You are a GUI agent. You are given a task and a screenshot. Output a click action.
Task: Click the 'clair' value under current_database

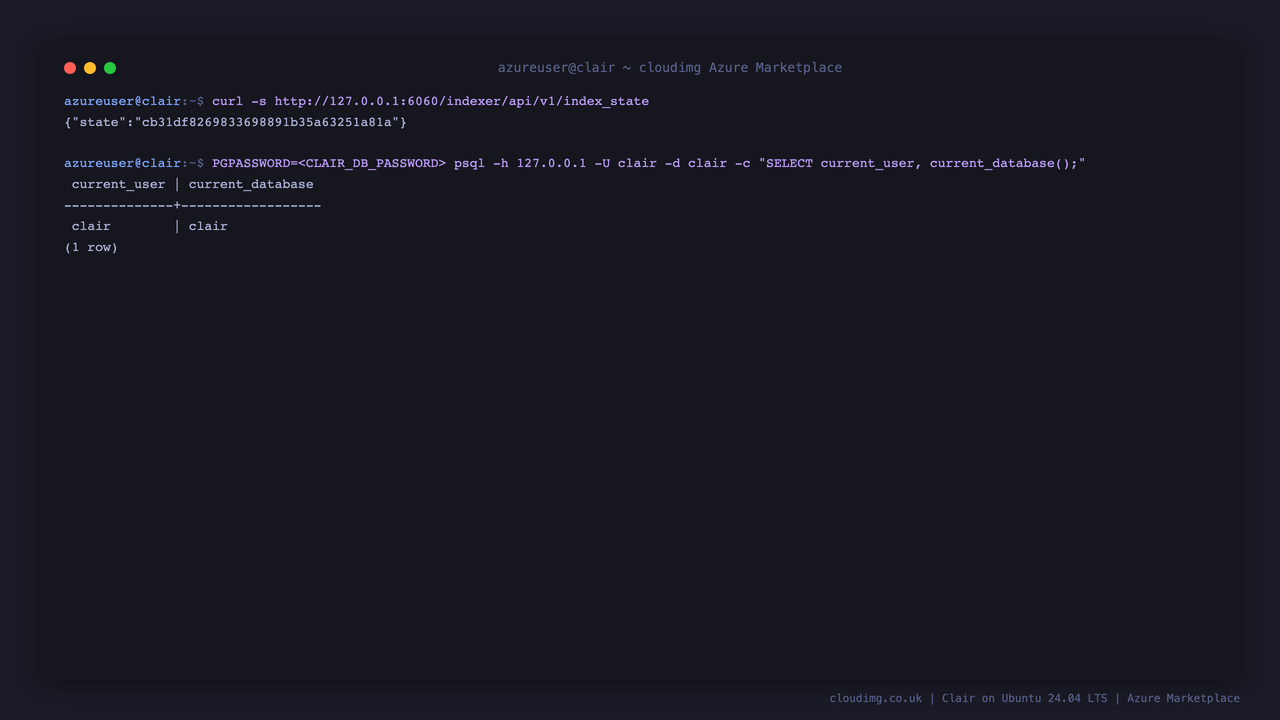pos(208,226)
